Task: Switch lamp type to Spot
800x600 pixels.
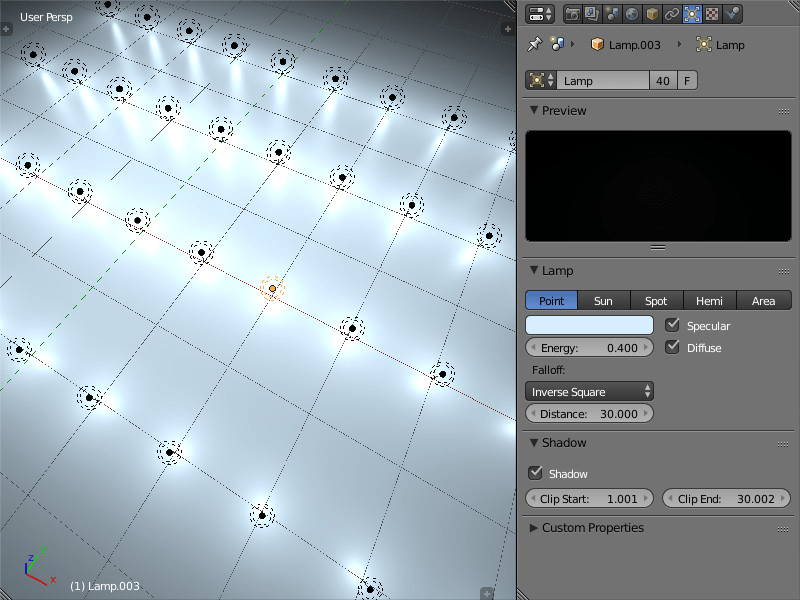Action: point(657,300)
